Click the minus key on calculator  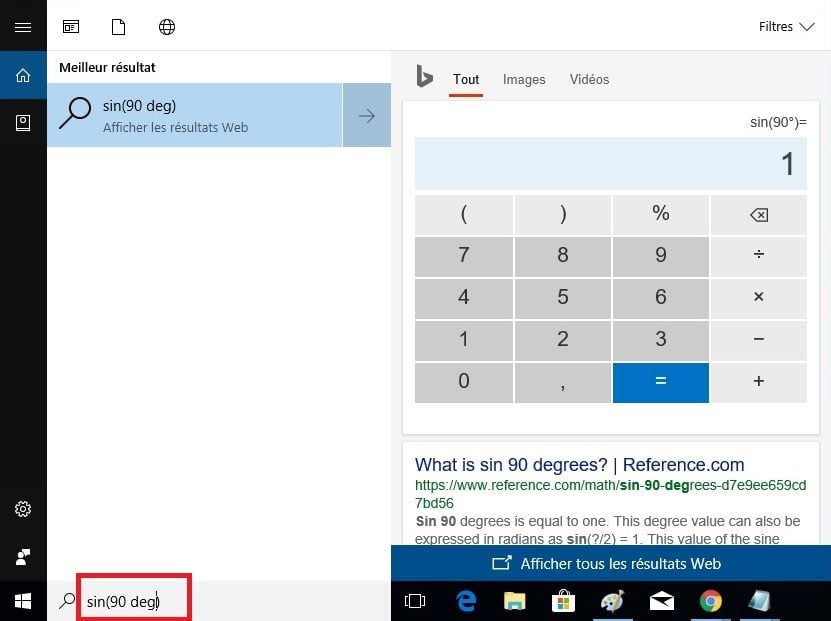[x=759, y=340]
